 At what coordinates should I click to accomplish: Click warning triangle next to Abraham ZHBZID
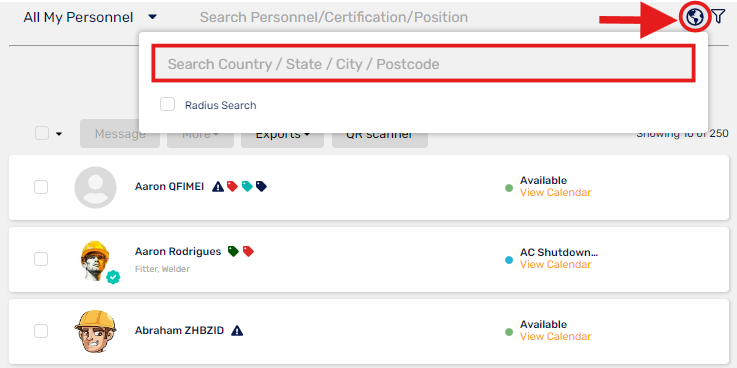click(x=237, y=330)
